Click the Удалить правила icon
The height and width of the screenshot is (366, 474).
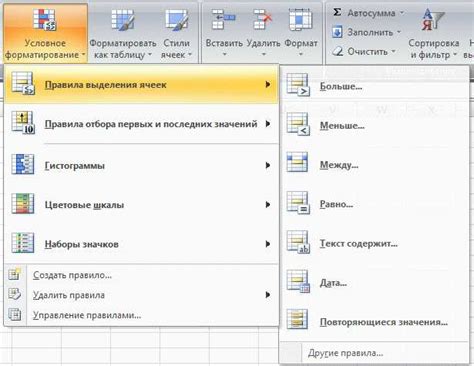tap(15, 294)
